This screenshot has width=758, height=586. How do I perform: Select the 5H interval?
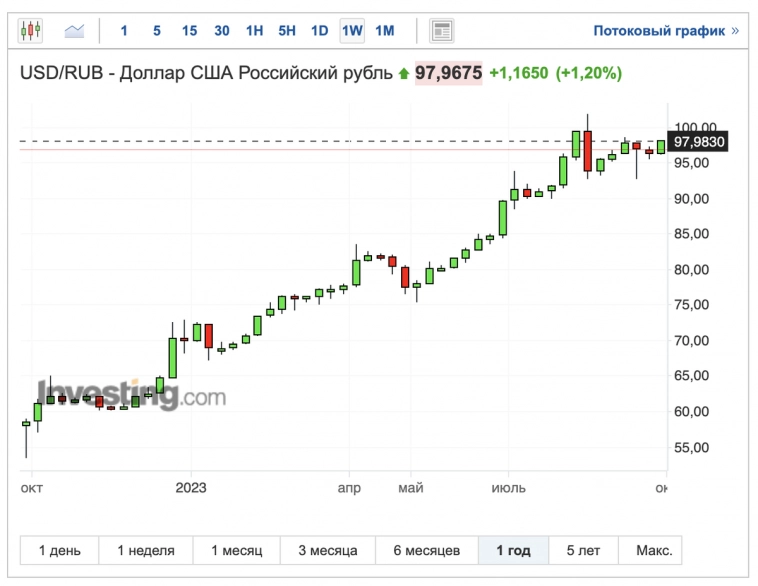pyautogui.click(x=287, y=30)
